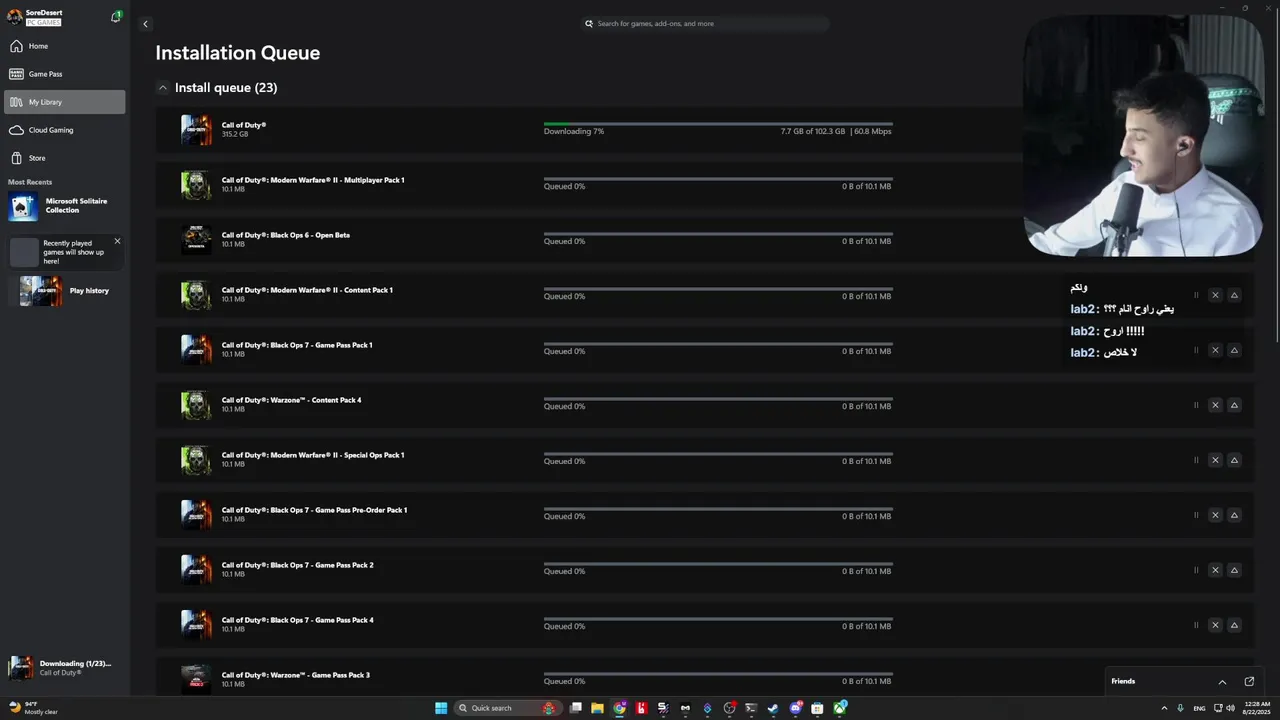The width and height of the screenshot is (1280, 720).
Task: Cancel Game Pass Pre-Order Pack 1 install
Action: pos(1215,515)
